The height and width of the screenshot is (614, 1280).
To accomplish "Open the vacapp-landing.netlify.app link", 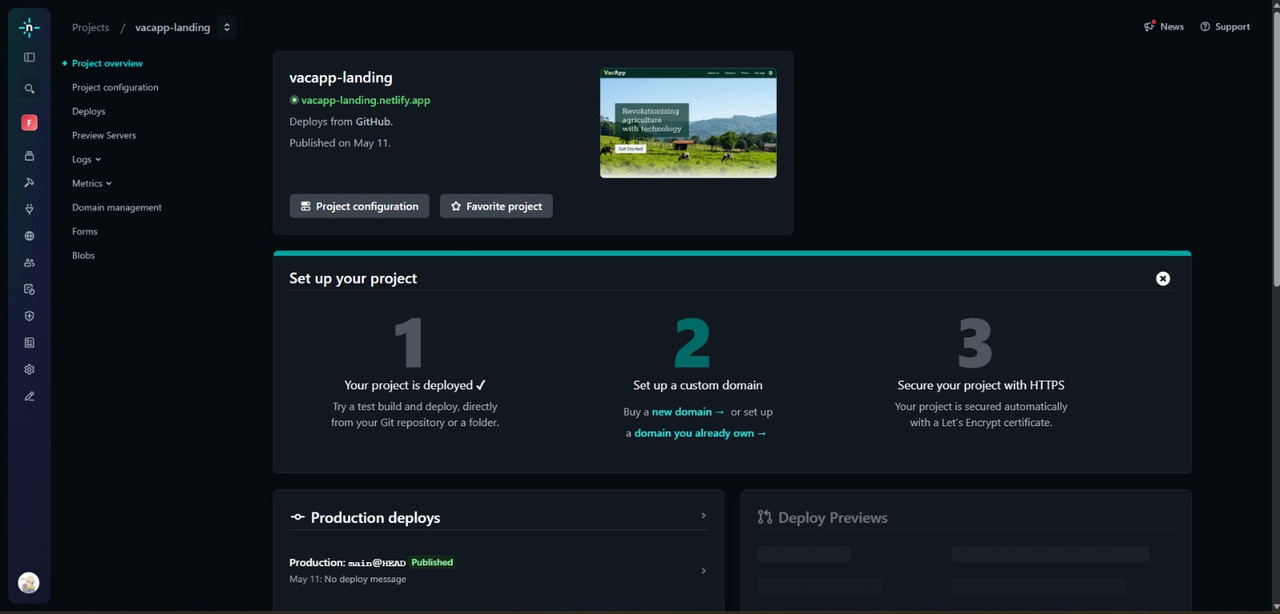I will [366, 100].
